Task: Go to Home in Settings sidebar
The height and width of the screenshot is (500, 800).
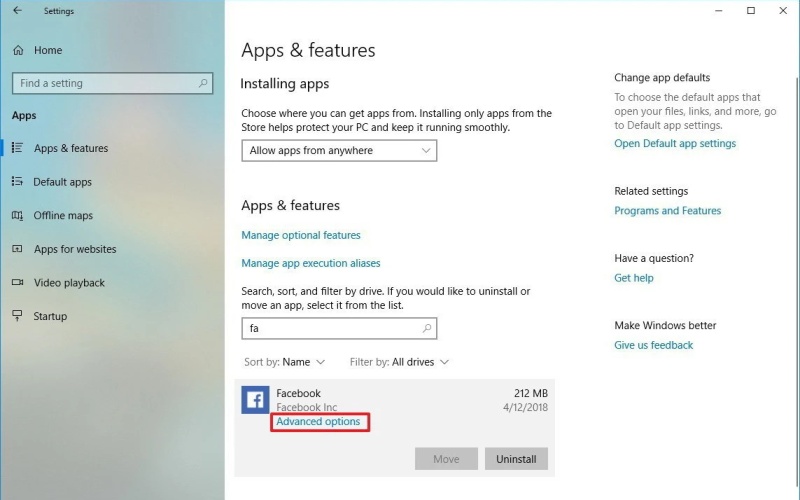Action: pyautogui.click(x=47, y=50)
